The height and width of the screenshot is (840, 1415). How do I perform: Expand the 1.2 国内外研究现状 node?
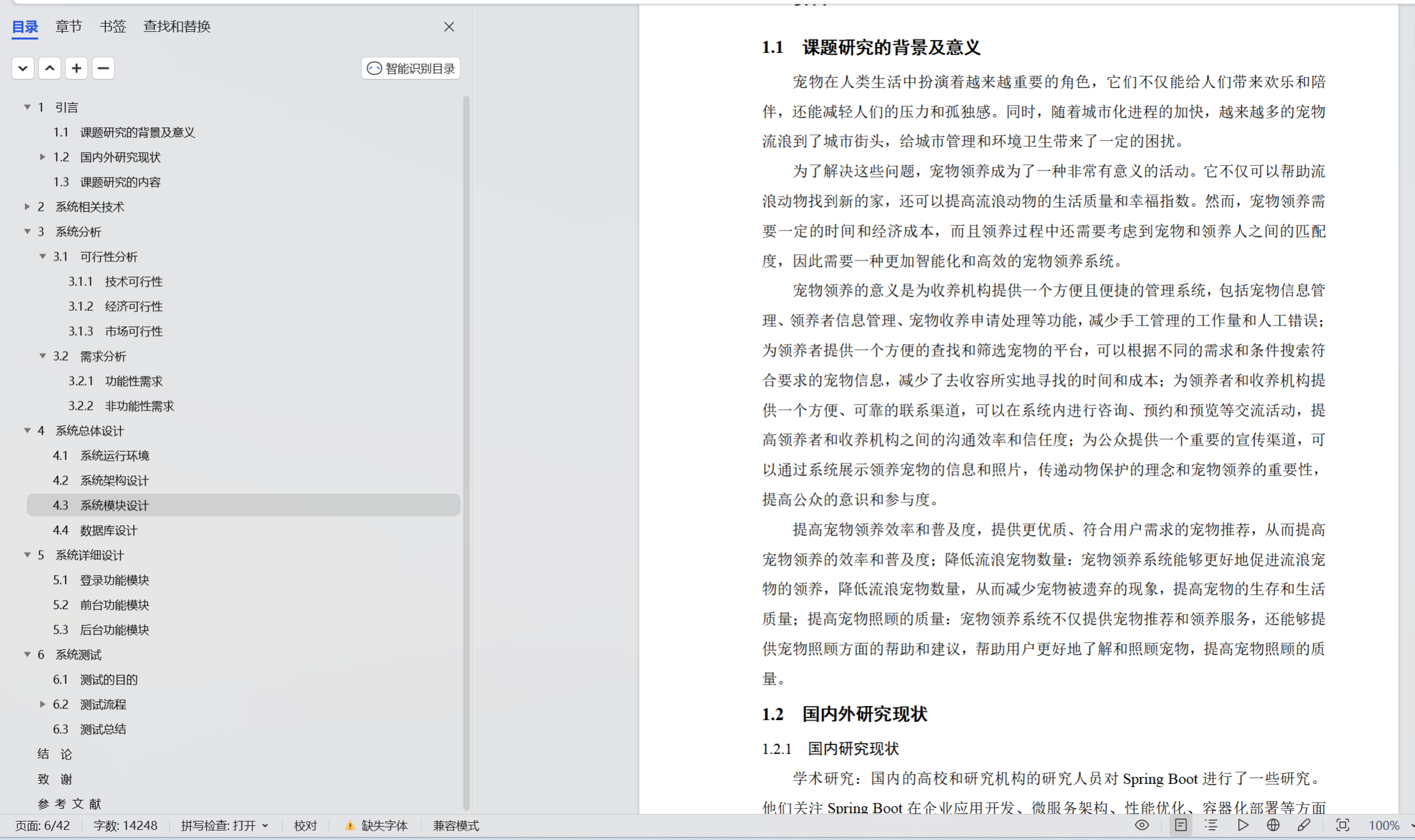pyautogui.click(x=43, y=157)
